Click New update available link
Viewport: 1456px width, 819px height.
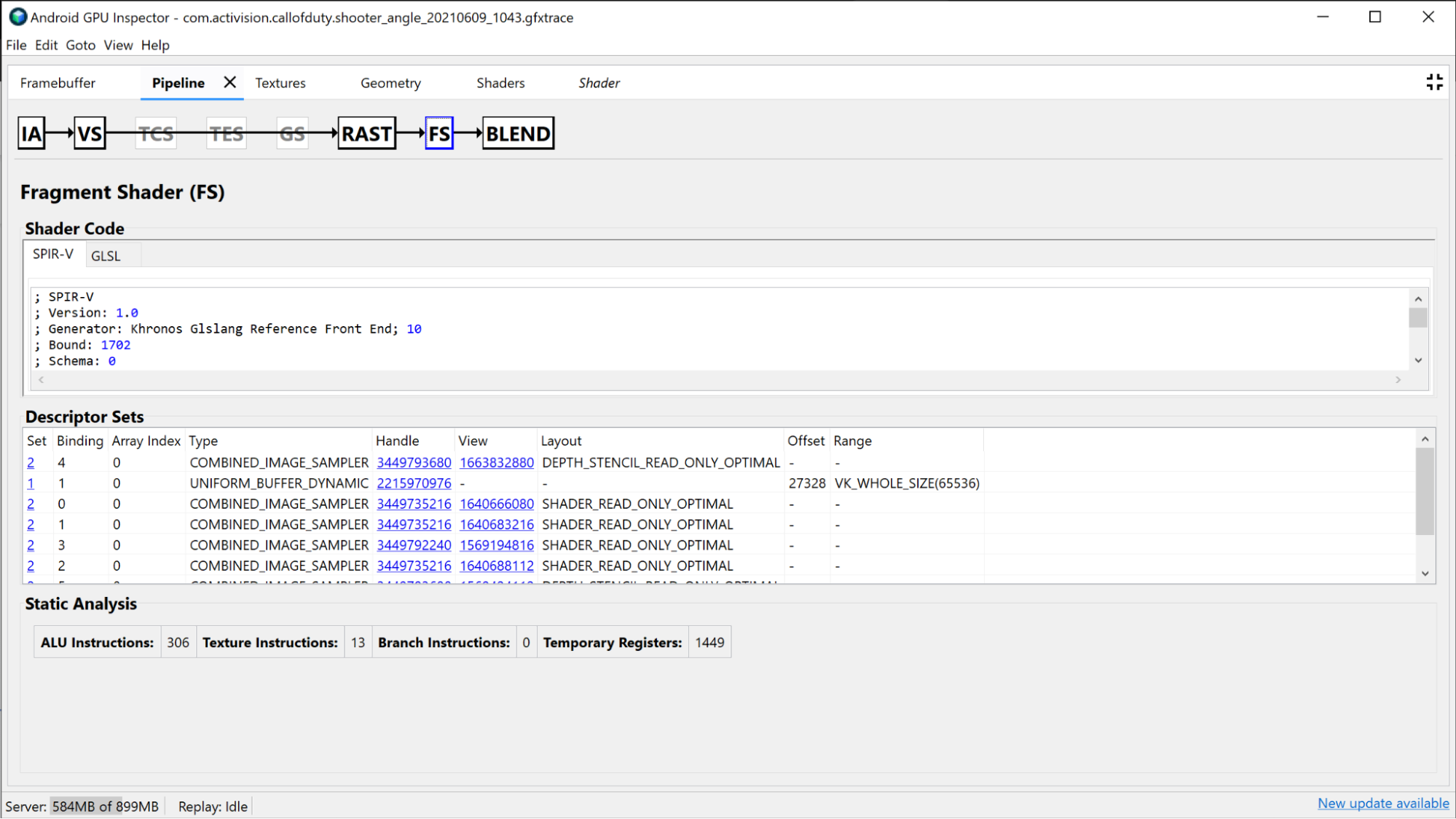pos(1384,805)
